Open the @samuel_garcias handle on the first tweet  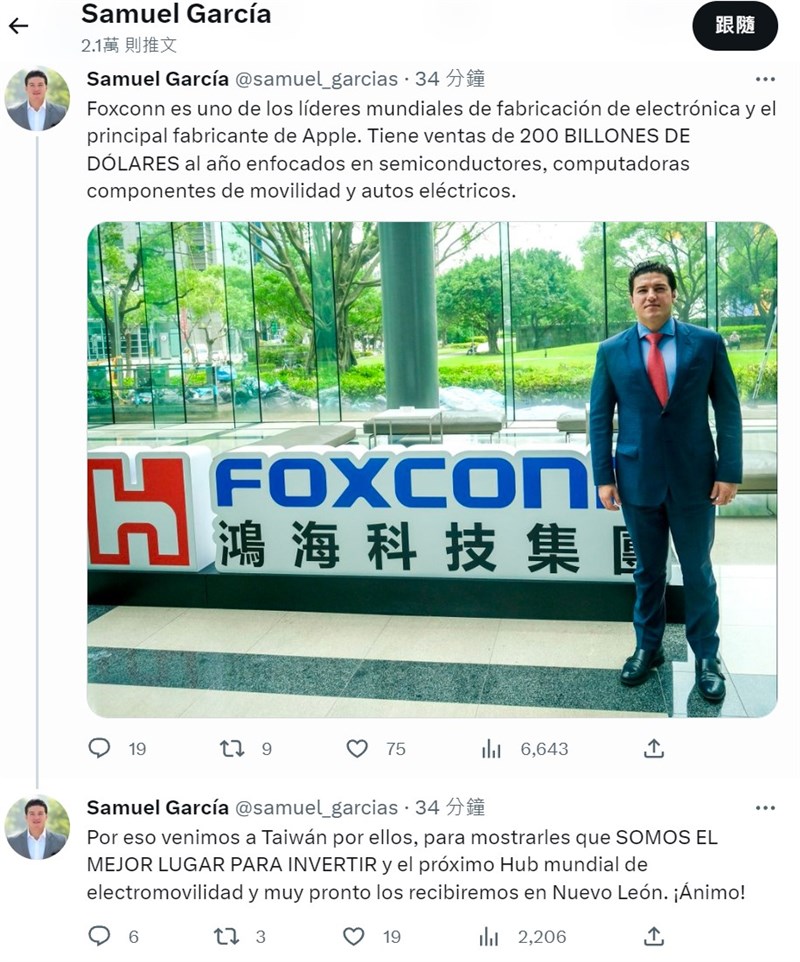point(317,79)
